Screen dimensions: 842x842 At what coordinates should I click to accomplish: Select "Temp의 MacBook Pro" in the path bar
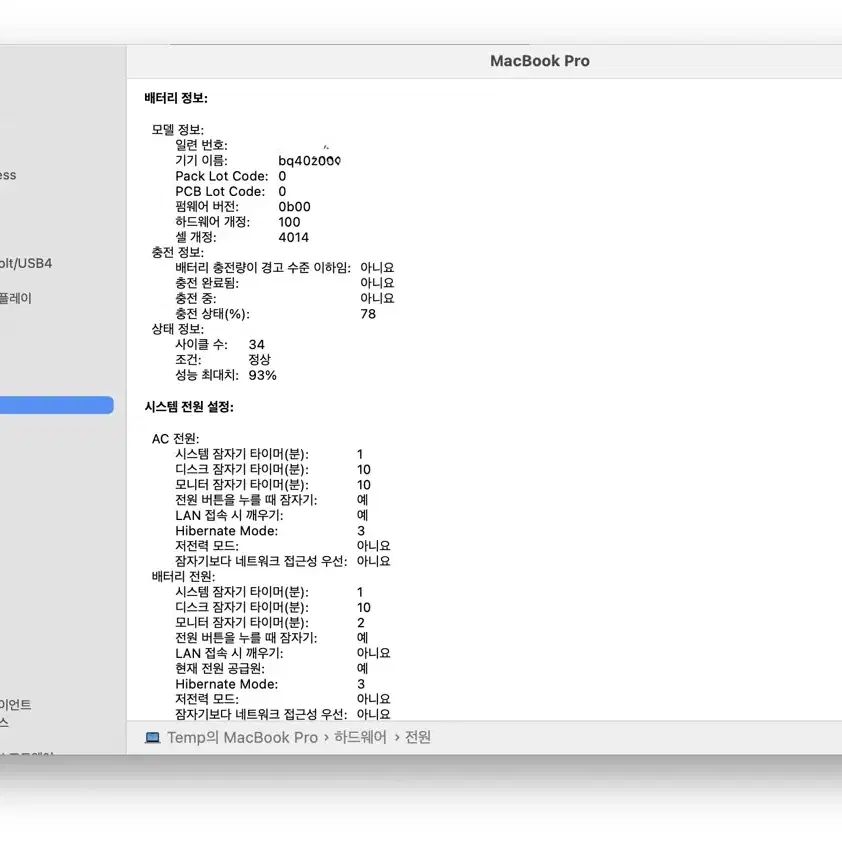(x=242, y=737)
